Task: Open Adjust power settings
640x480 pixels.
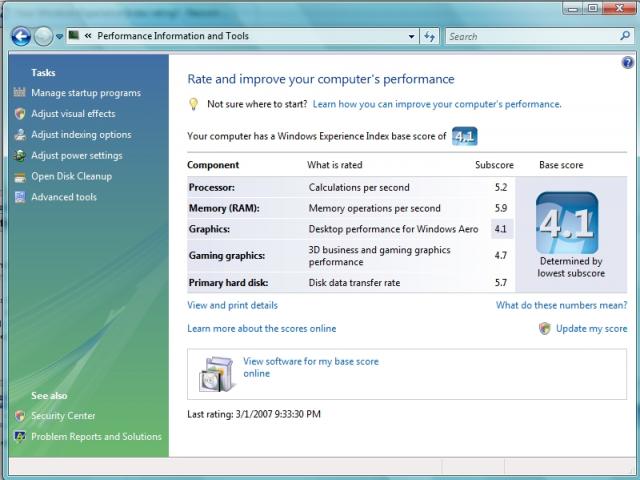Action: pos(77,156)
